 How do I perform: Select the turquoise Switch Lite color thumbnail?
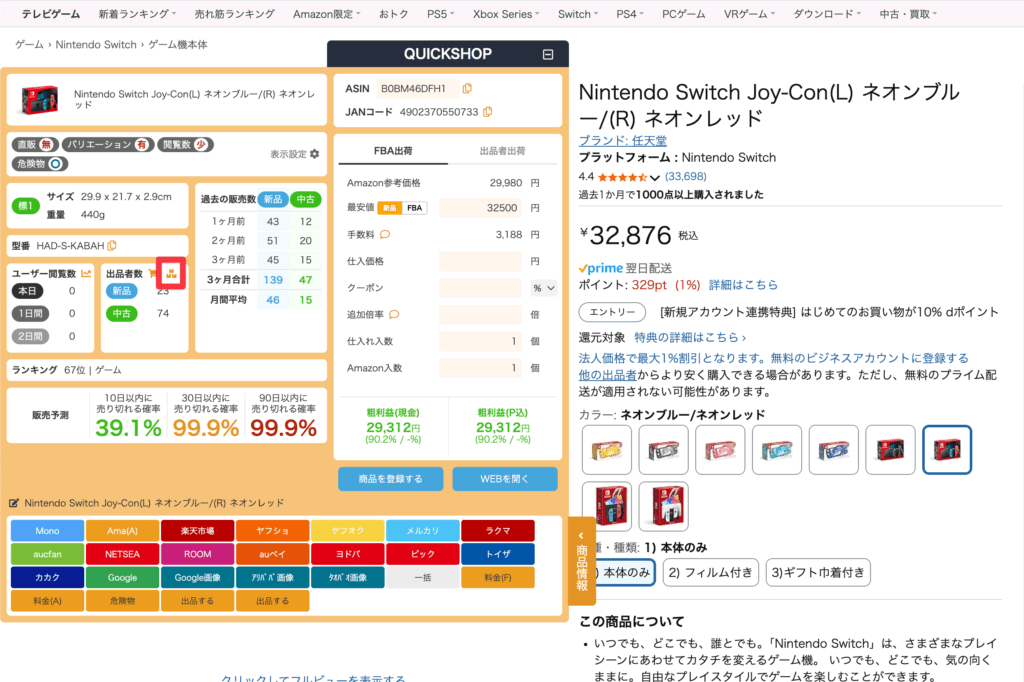(x=776, y=449)
